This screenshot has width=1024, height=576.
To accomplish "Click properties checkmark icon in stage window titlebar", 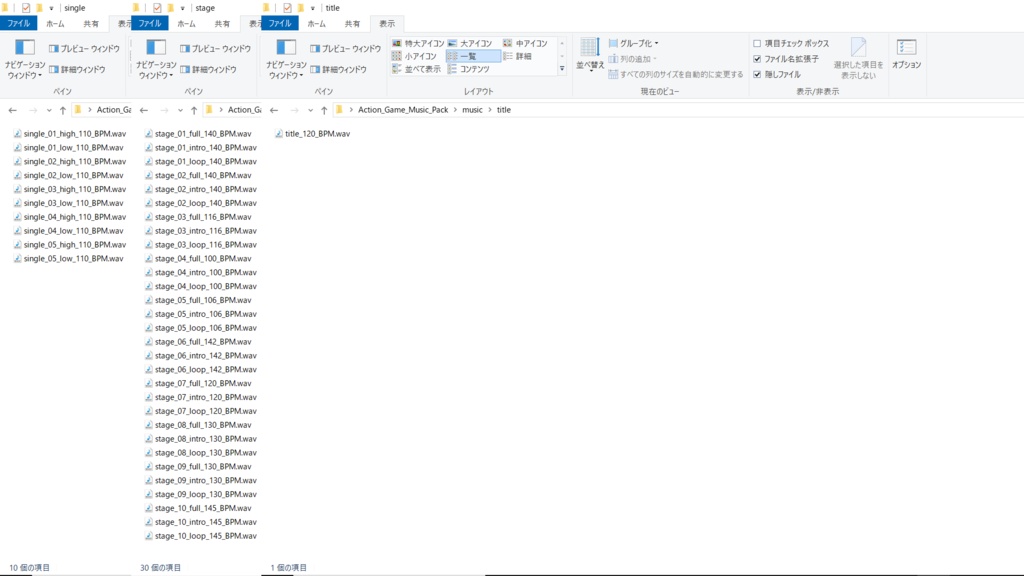I will coord(157,8).
